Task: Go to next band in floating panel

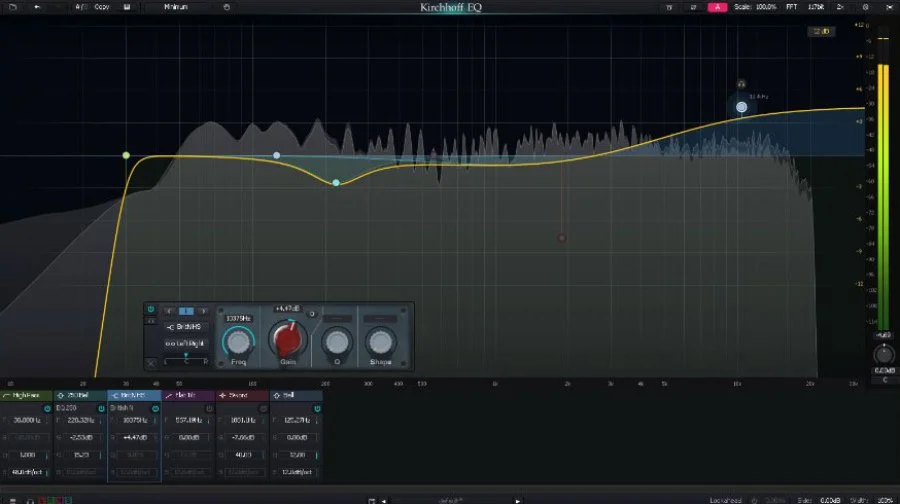Action: 203,311
